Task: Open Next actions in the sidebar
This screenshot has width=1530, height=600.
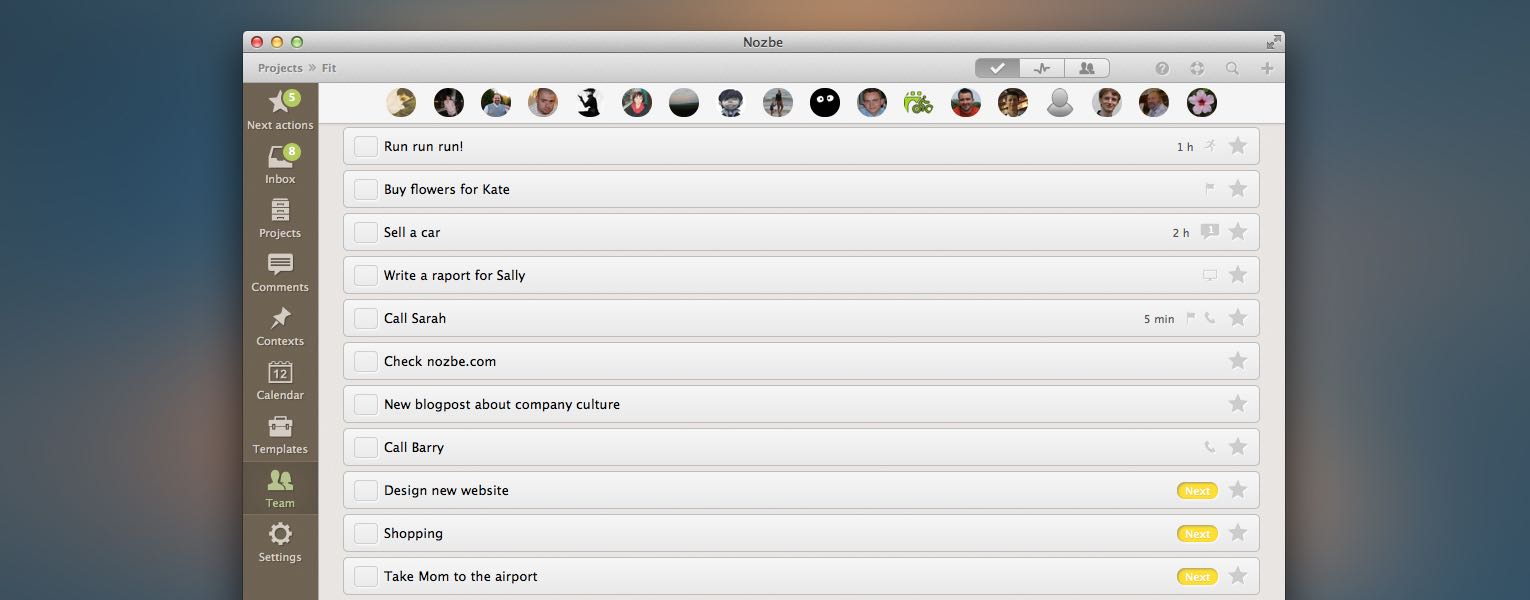Action: (280, 110)
